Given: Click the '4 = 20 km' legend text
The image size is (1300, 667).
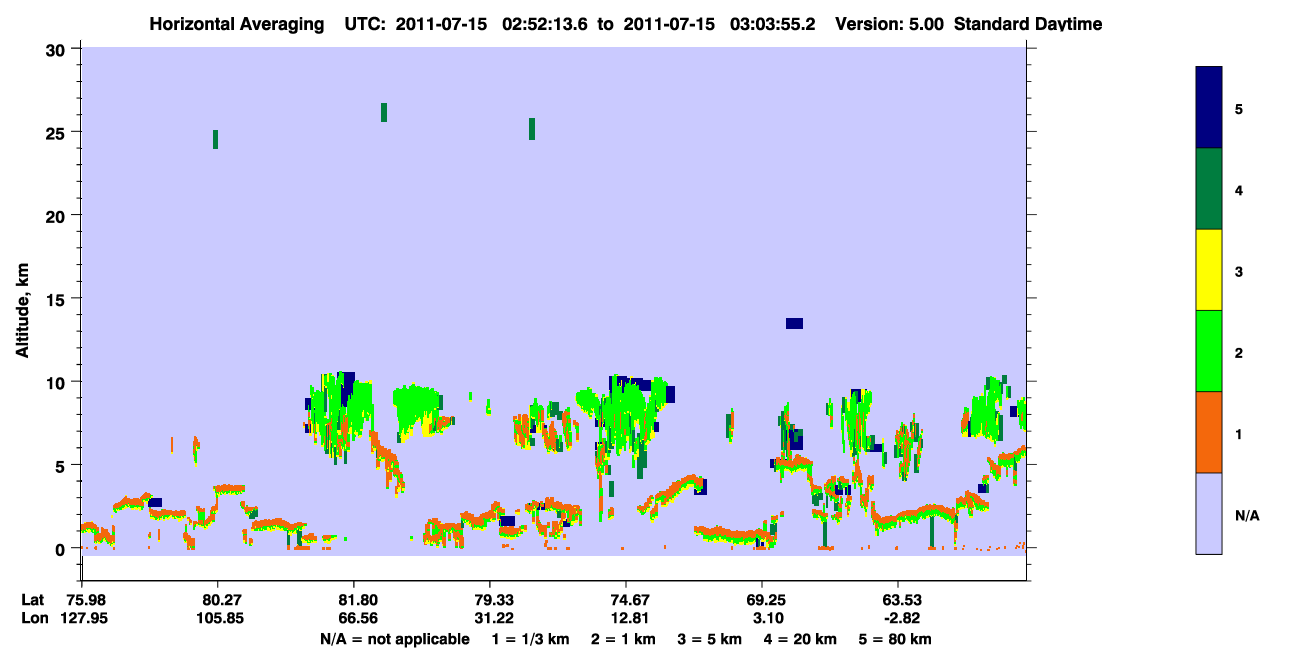Looking at the screenshot, I should [801, 638].
